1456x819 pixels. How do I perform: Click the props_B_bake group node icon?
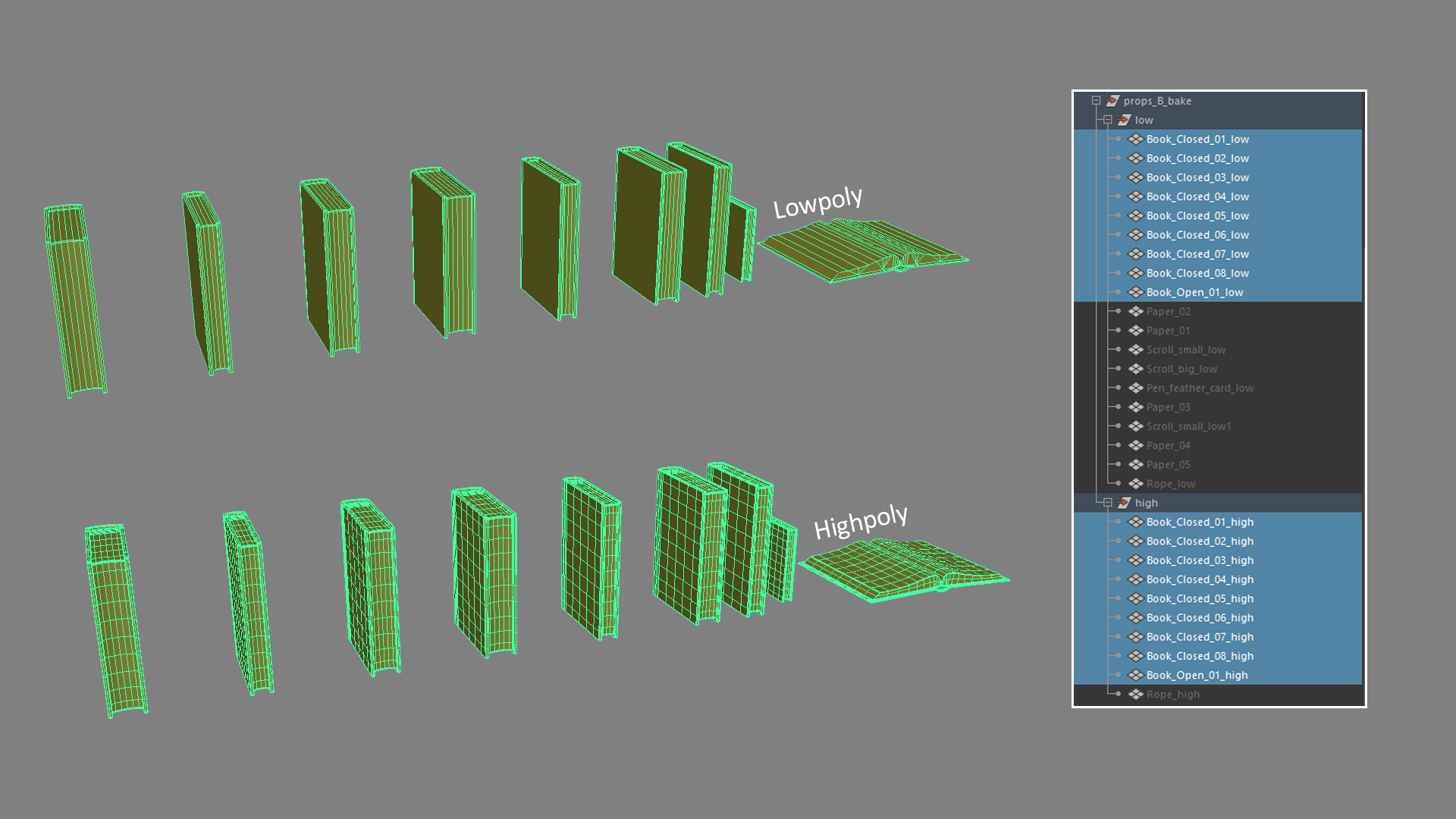coord(1112,101)
